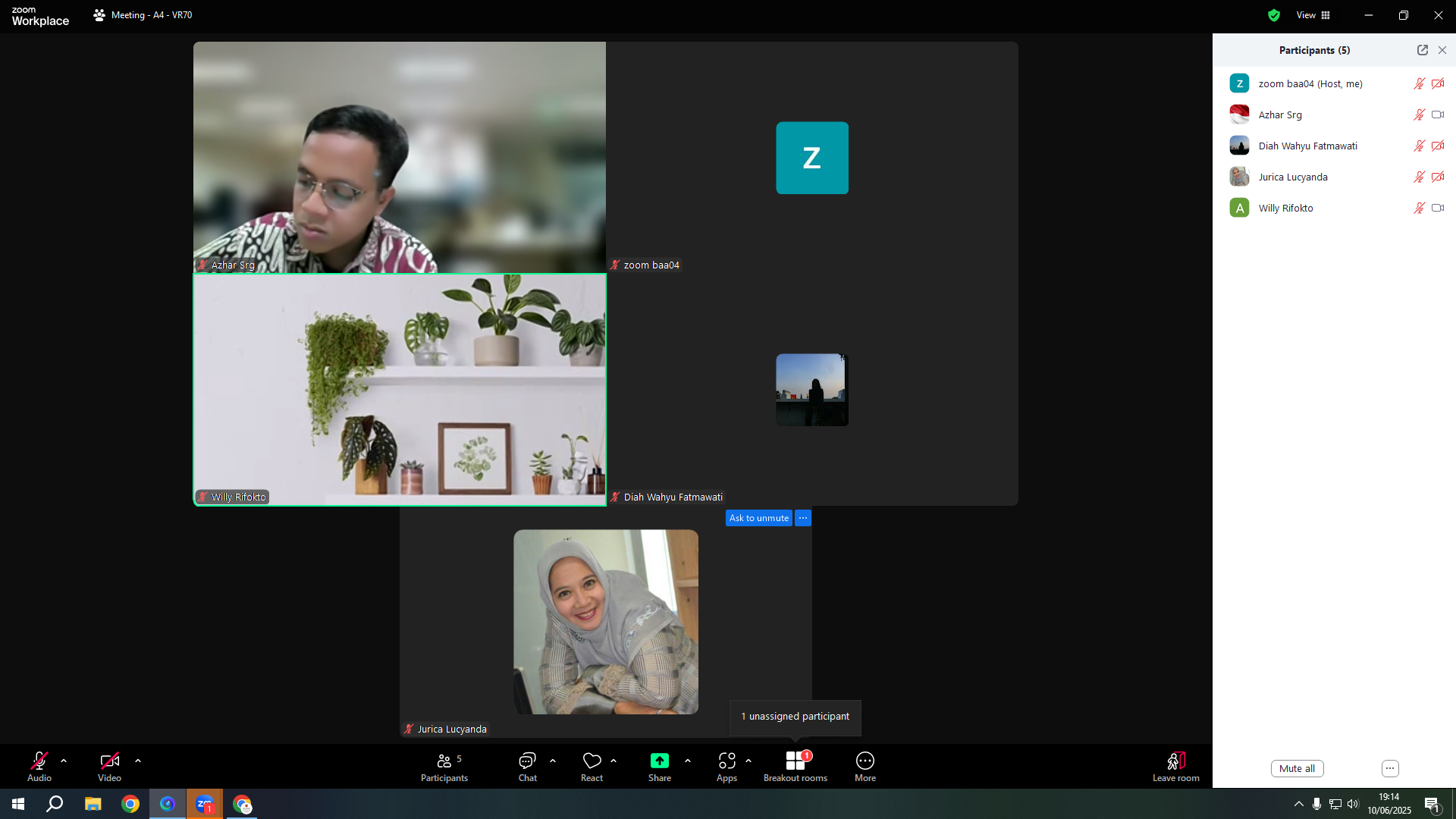This screenshot has height=819, width=1456.
Task: Select zoom baa04 (Host, me) in participant list
Action: click(1334, 83)
